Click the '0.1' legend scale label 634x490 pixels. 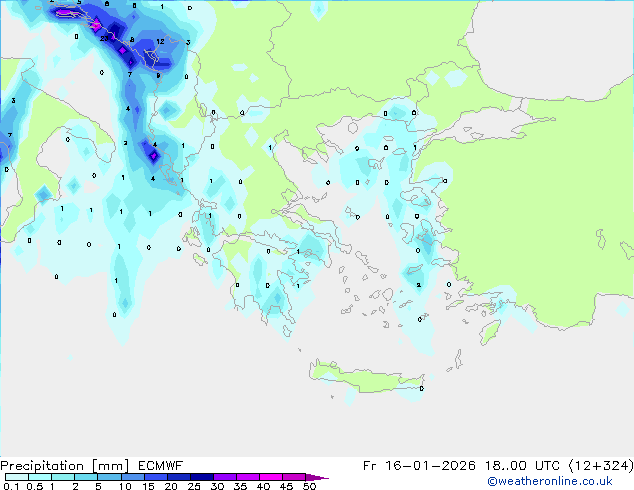point(11,486)
